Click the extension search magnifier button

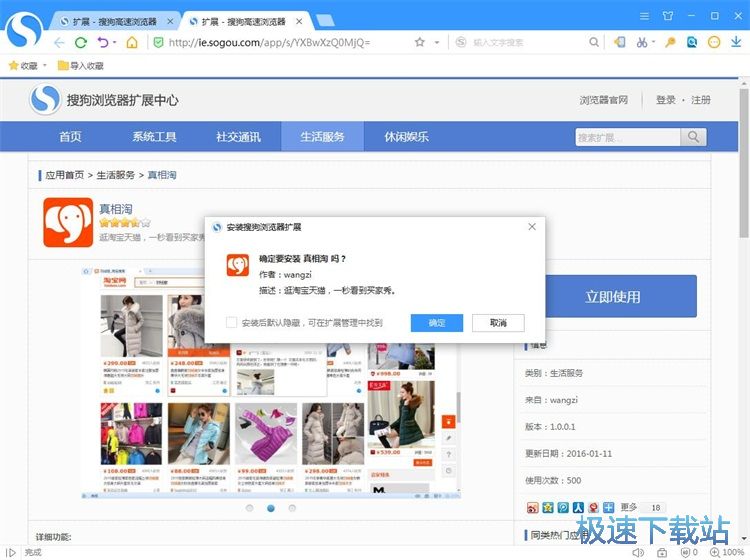[693, 137]
